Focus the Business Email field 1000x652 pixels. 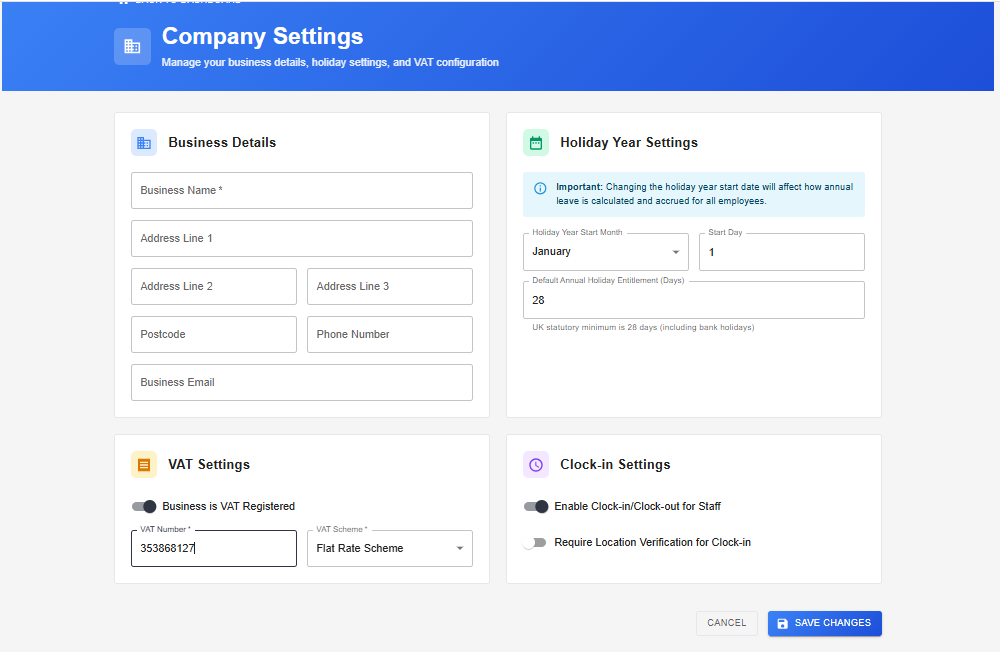click(302, 383)
